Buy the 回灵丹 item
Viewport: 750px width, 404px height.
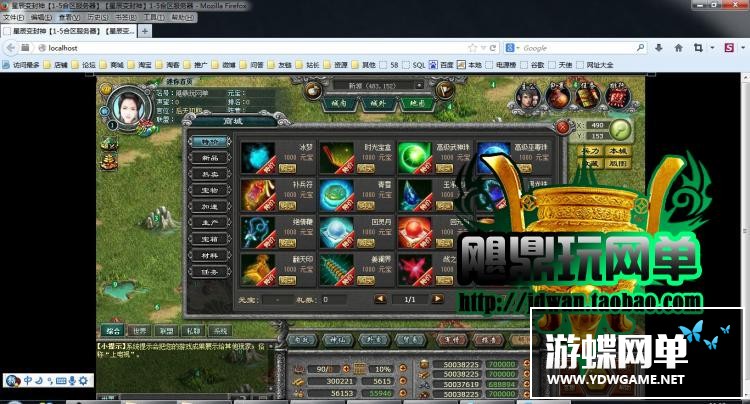[365, 243]
